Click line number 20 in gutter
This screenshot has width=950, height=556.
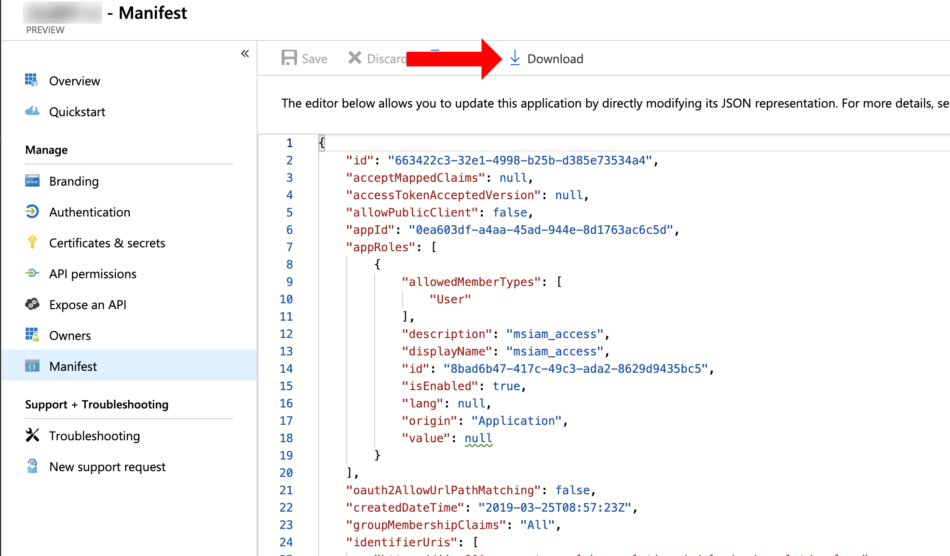286,473
